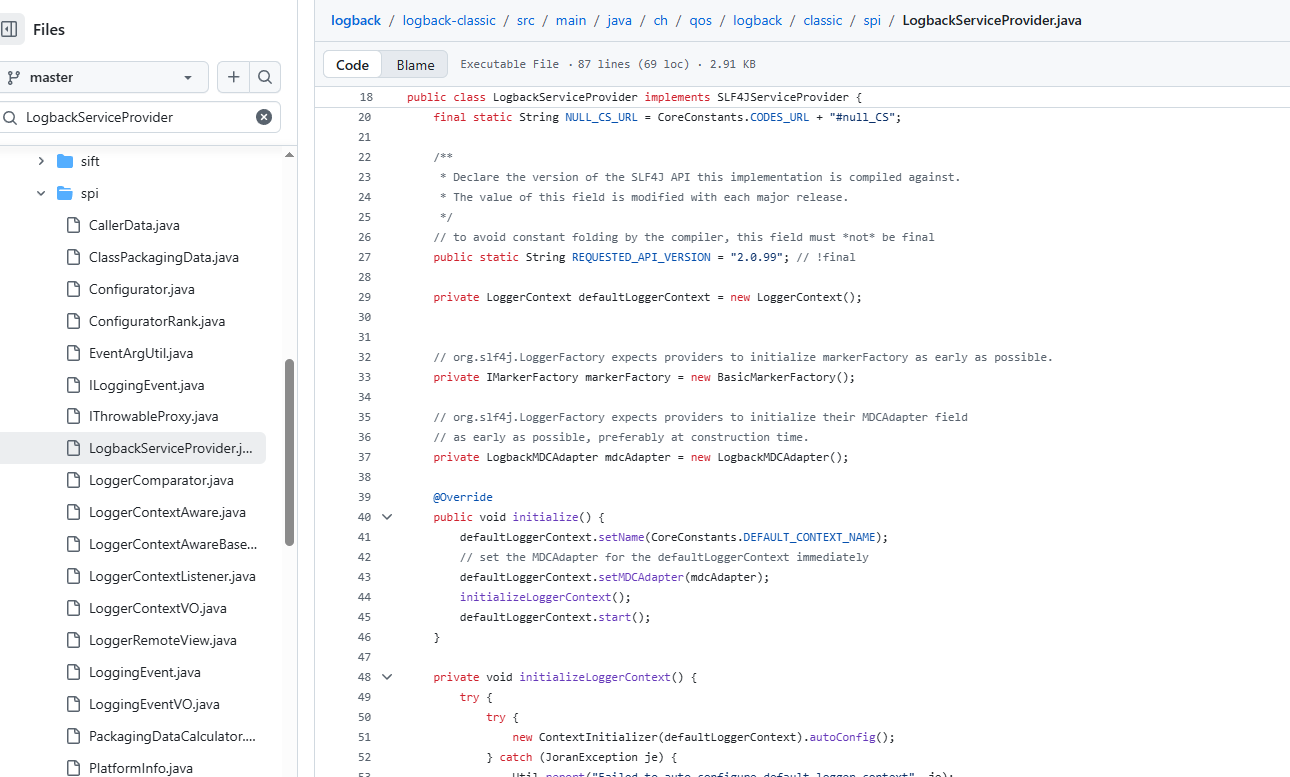Switch to the Blame tab

[415, 65]
